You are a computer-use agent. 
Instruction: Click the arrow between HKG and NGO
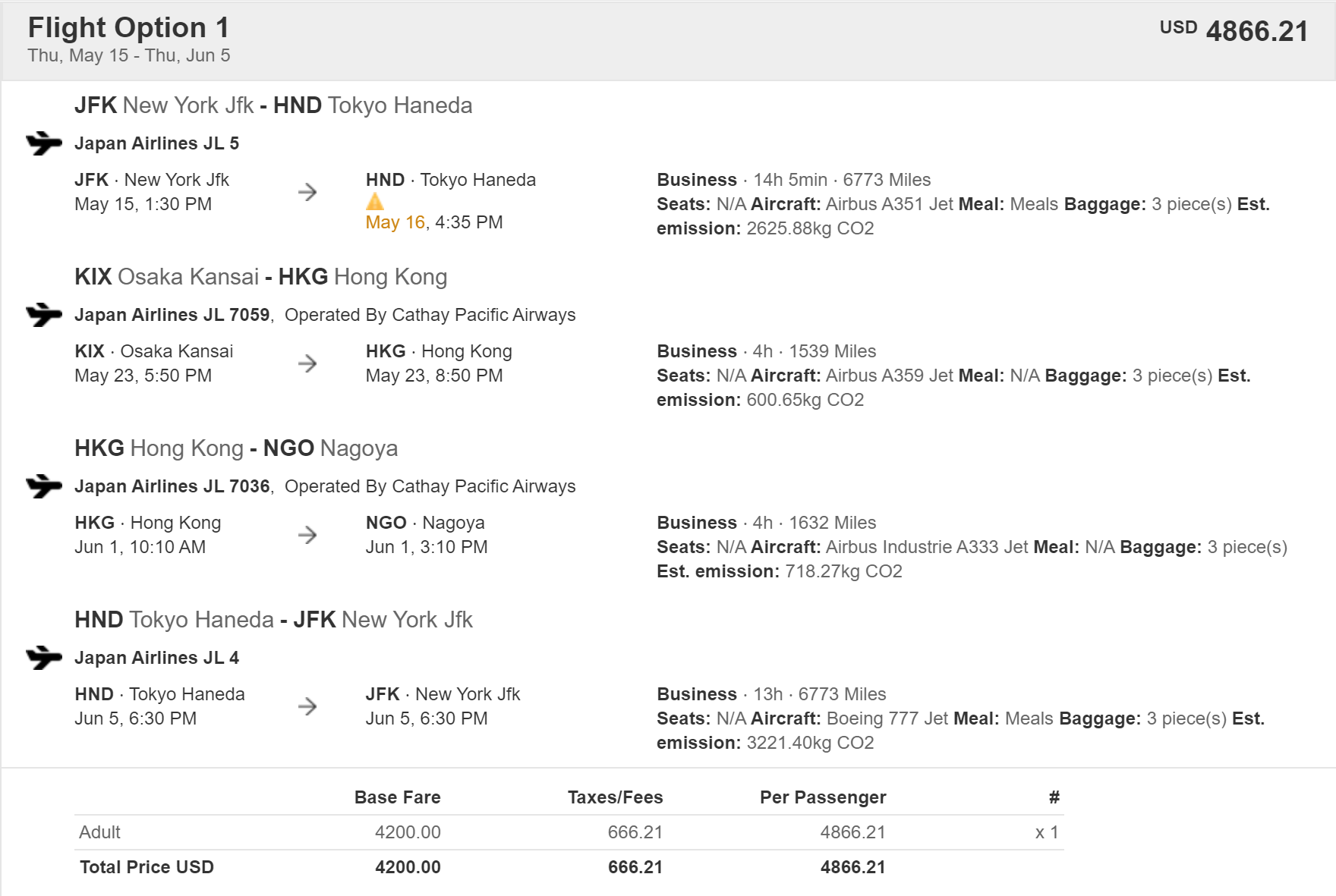(307, 535)
